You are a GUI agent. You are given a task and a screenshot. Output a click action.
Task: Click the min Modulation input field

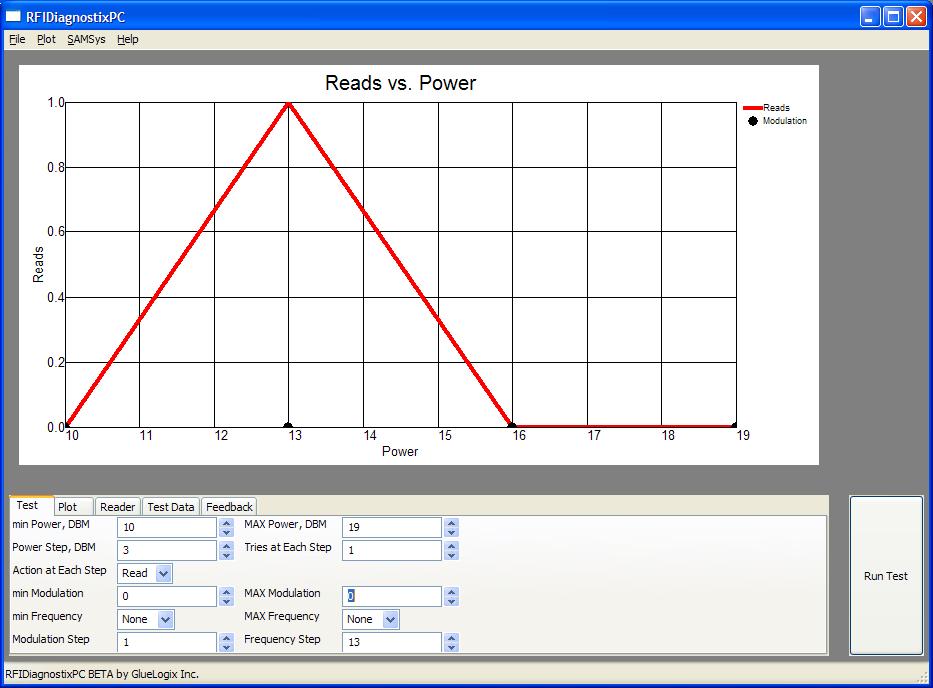pos(167,596)
